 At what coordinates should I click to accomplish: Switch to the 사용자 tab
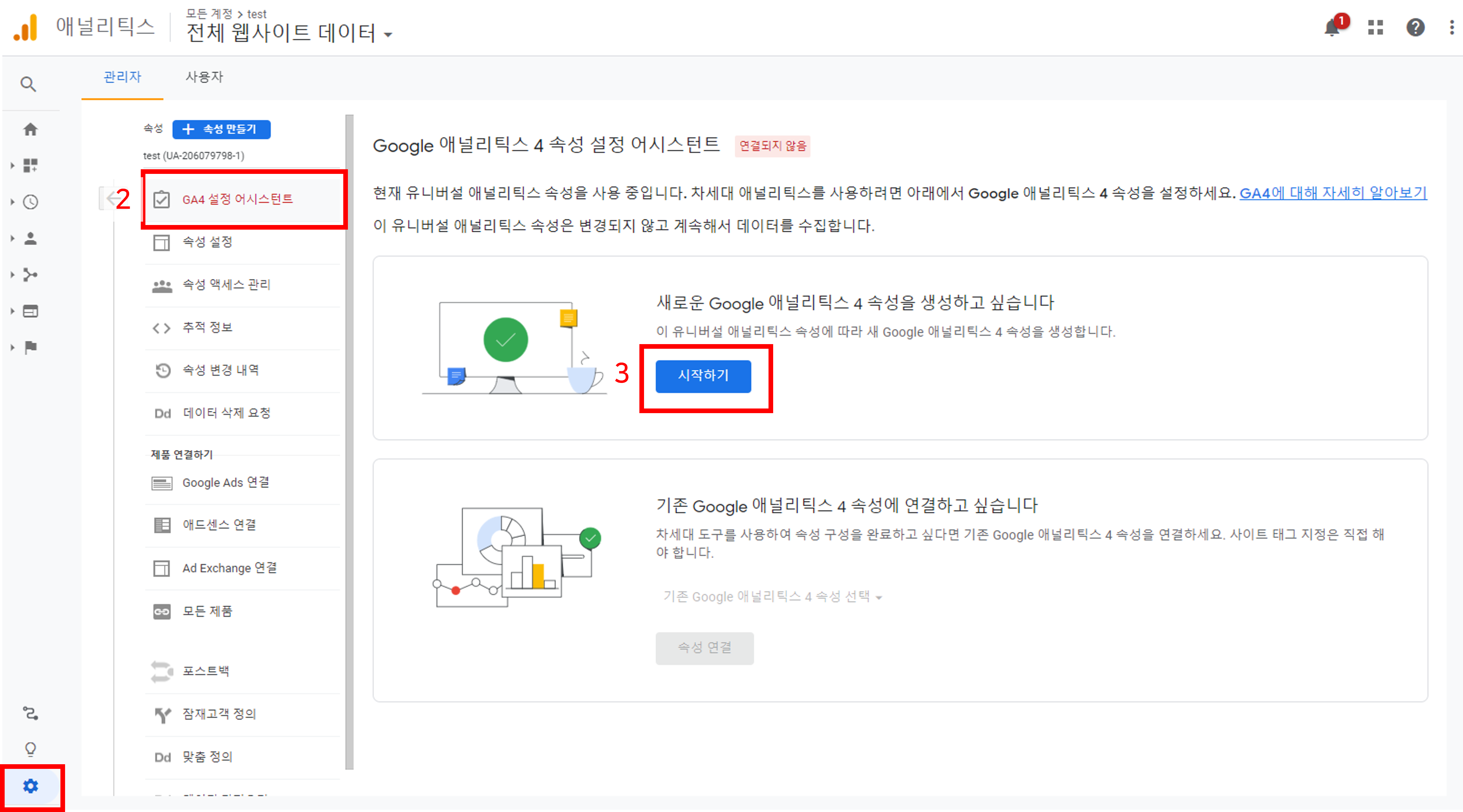[204, 77]
